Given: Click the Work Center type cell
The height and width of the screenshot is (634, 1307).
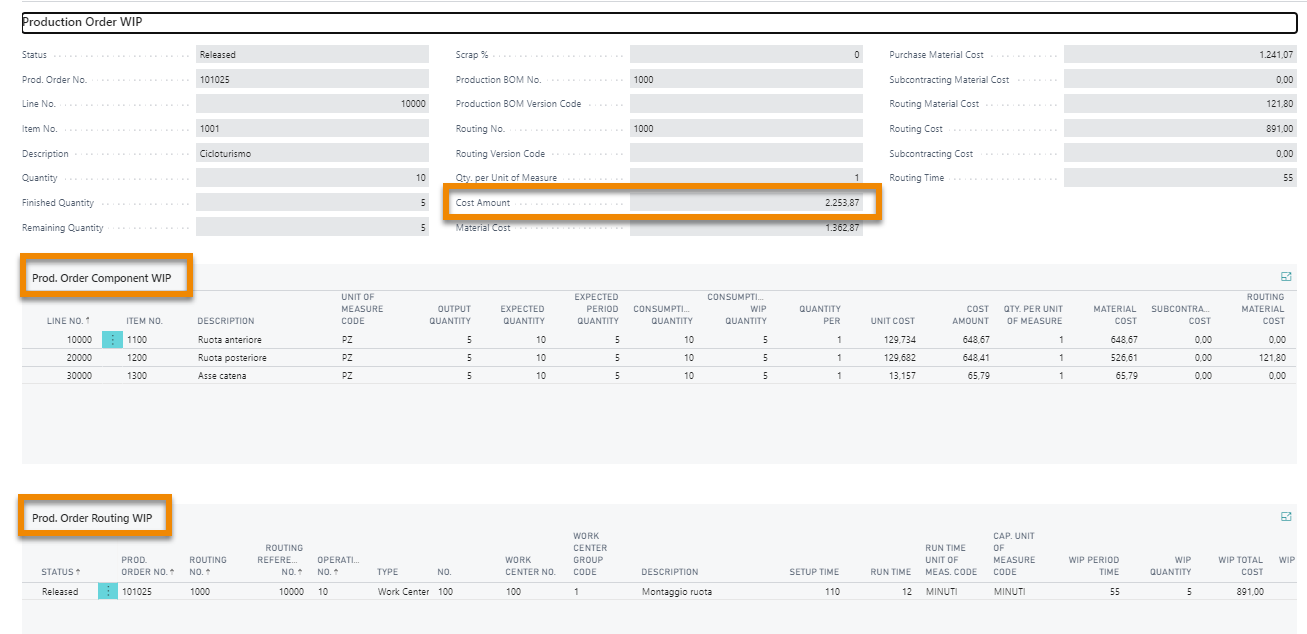Looking at the screenshot, I should pos(403,592).
